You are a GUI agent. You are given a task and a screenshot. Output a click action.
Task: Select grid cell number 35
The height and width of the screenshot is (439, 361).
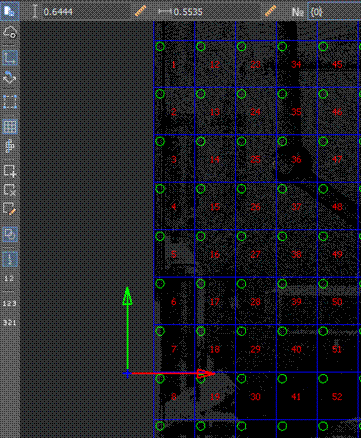pyautogui.click(x=296, y=112)
